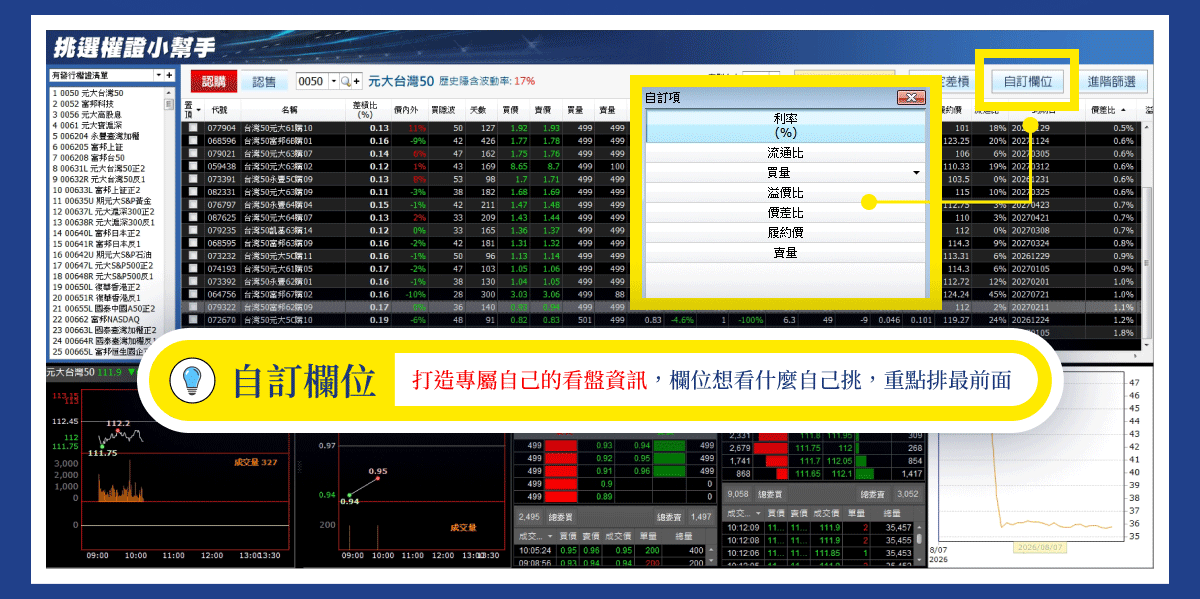Click the magnifier search icon beside 0050

[346, 81]
